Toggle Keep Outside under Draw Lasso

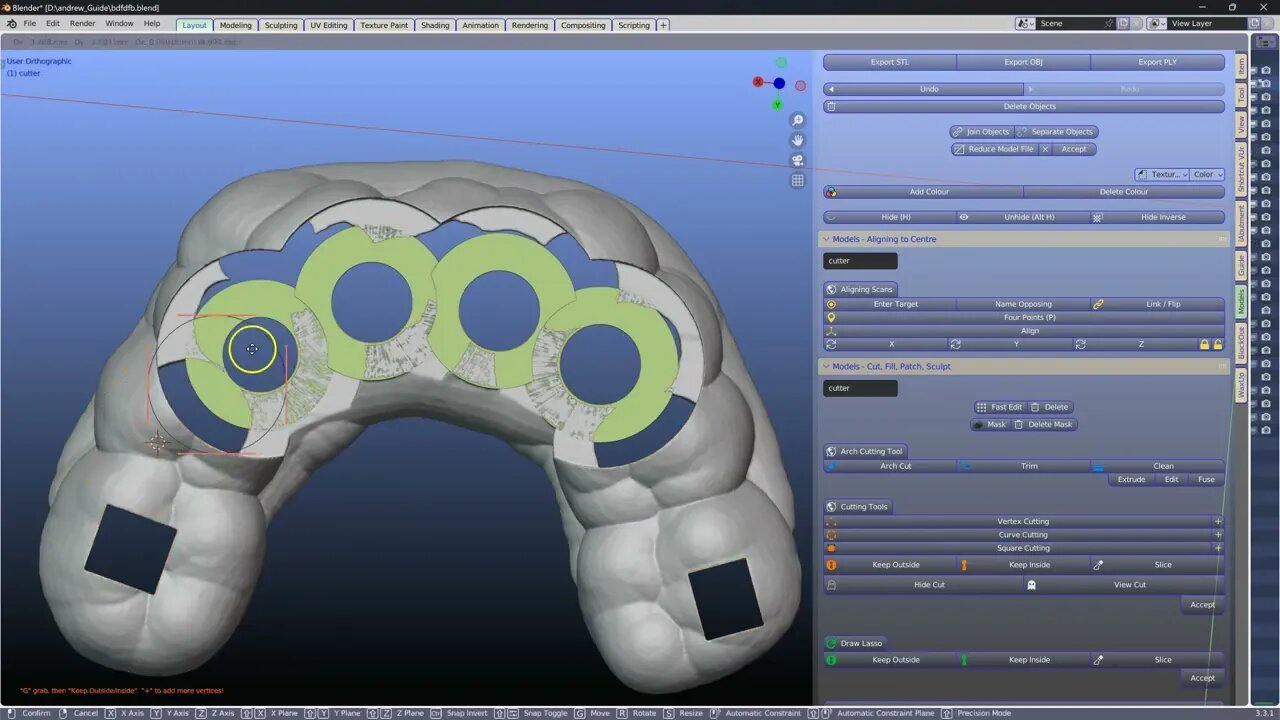(890, 660)
